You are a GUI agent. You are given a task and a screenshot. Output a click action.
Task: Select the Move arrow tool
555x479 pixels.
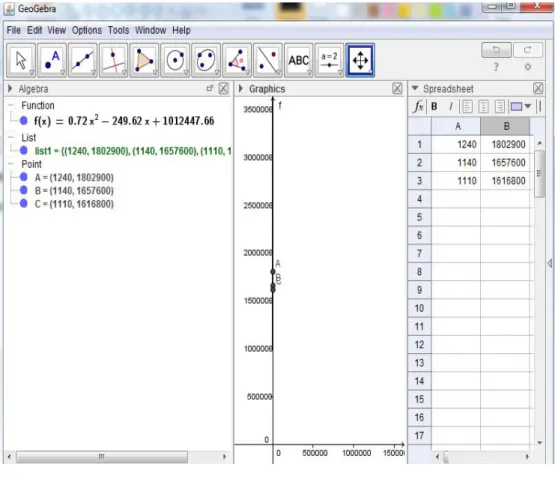21,60
